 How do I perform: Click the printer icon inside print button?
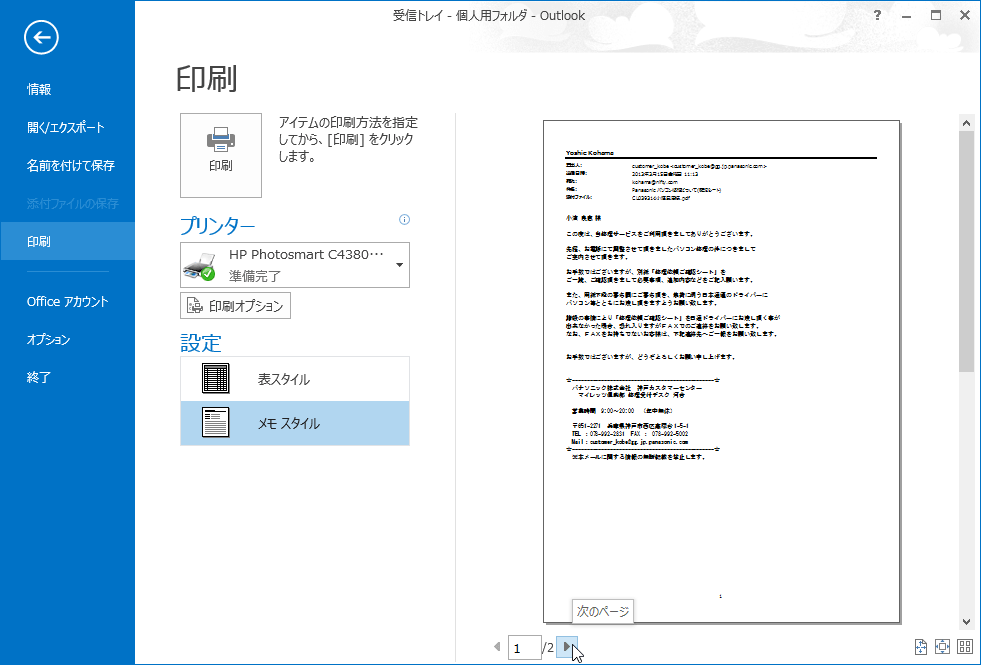click(x=221, y=140)
